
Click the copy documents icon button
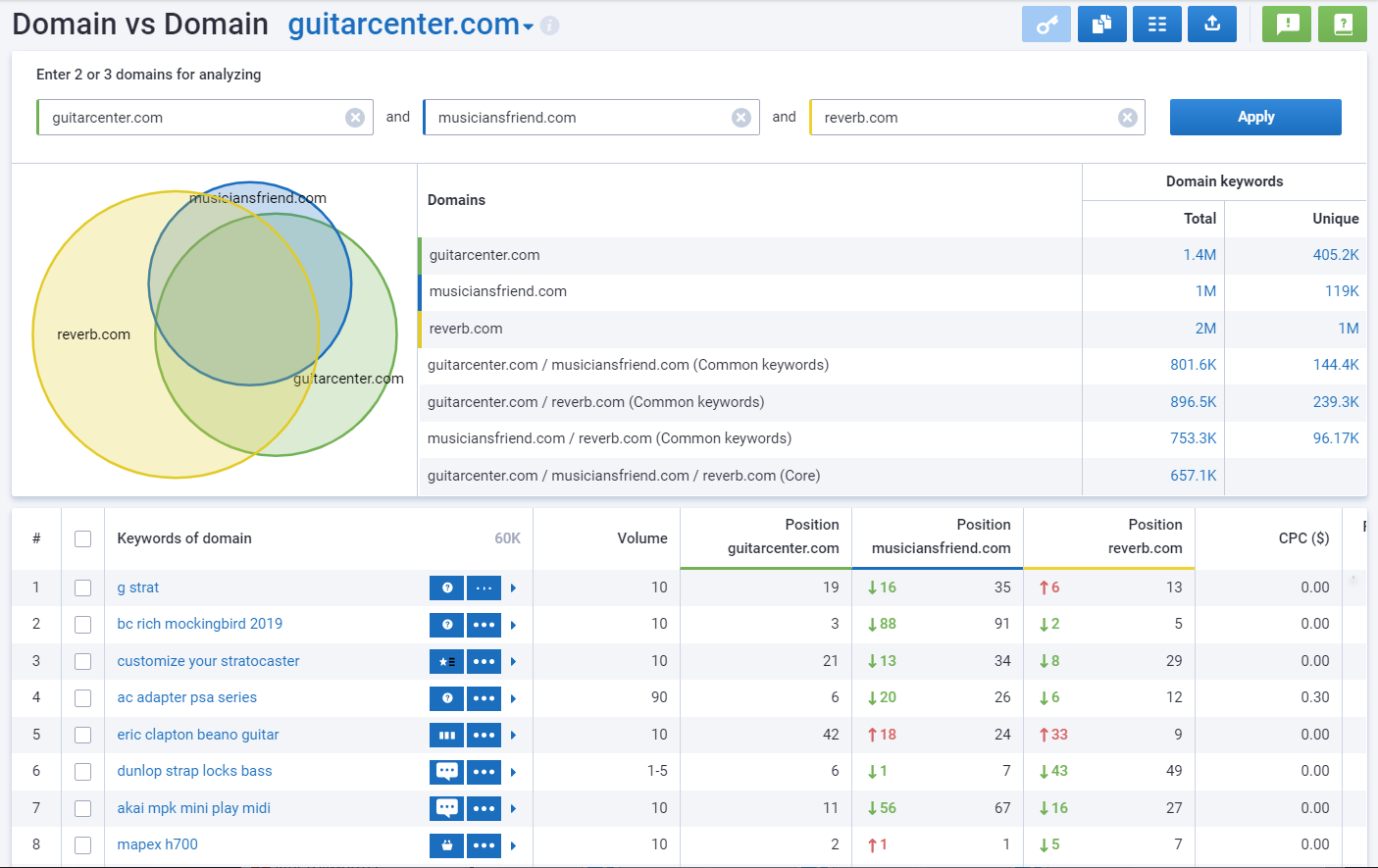click(1101, 25)
